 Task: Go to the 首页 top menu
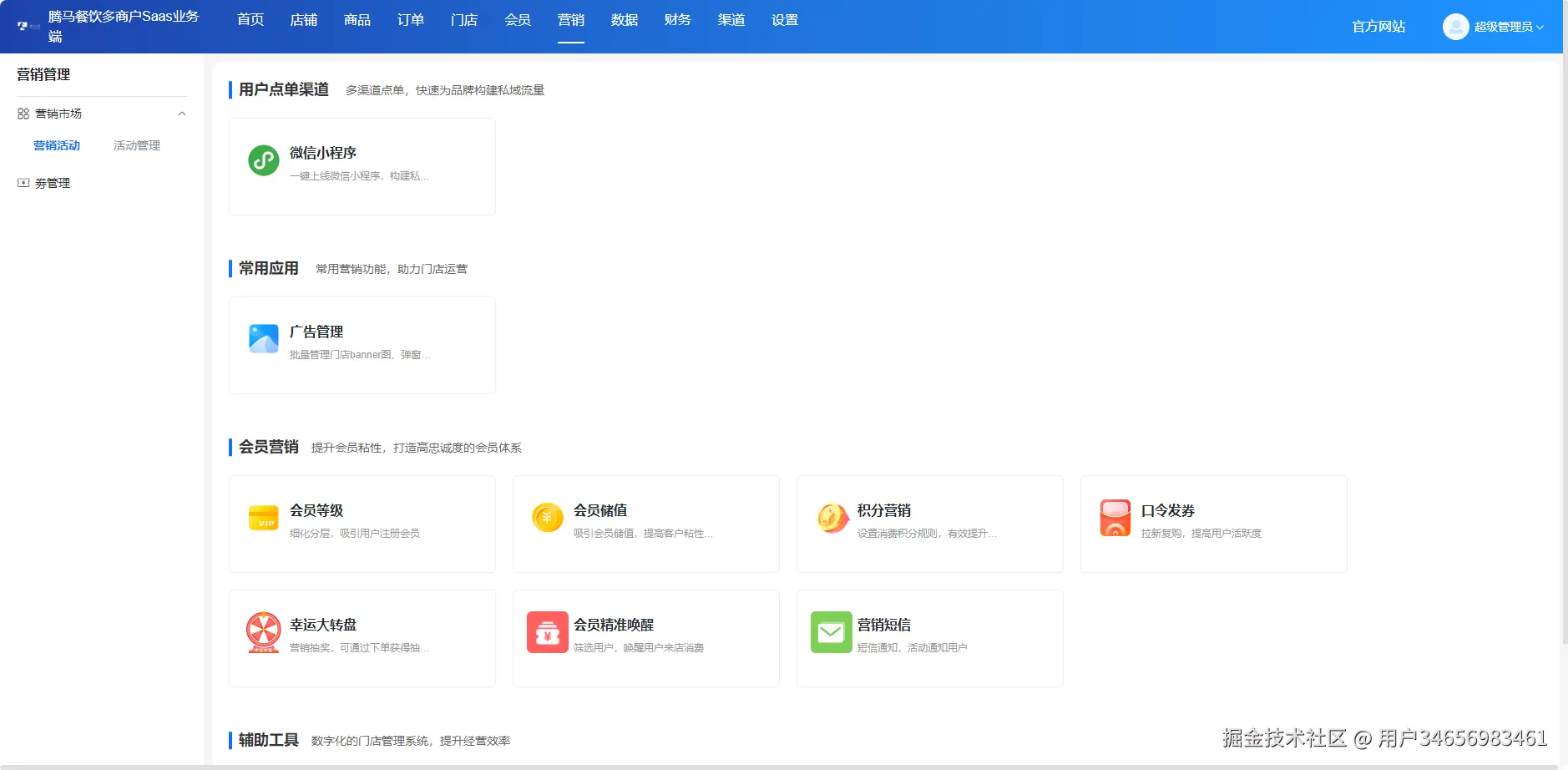click(250, 20)
